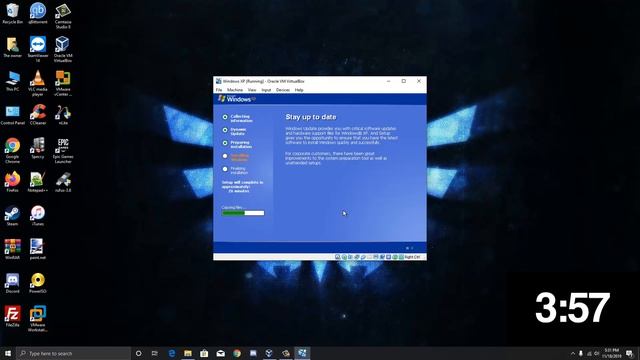
Task: Click the Dynamic Update setup step
Action: (x=234, y=131)
